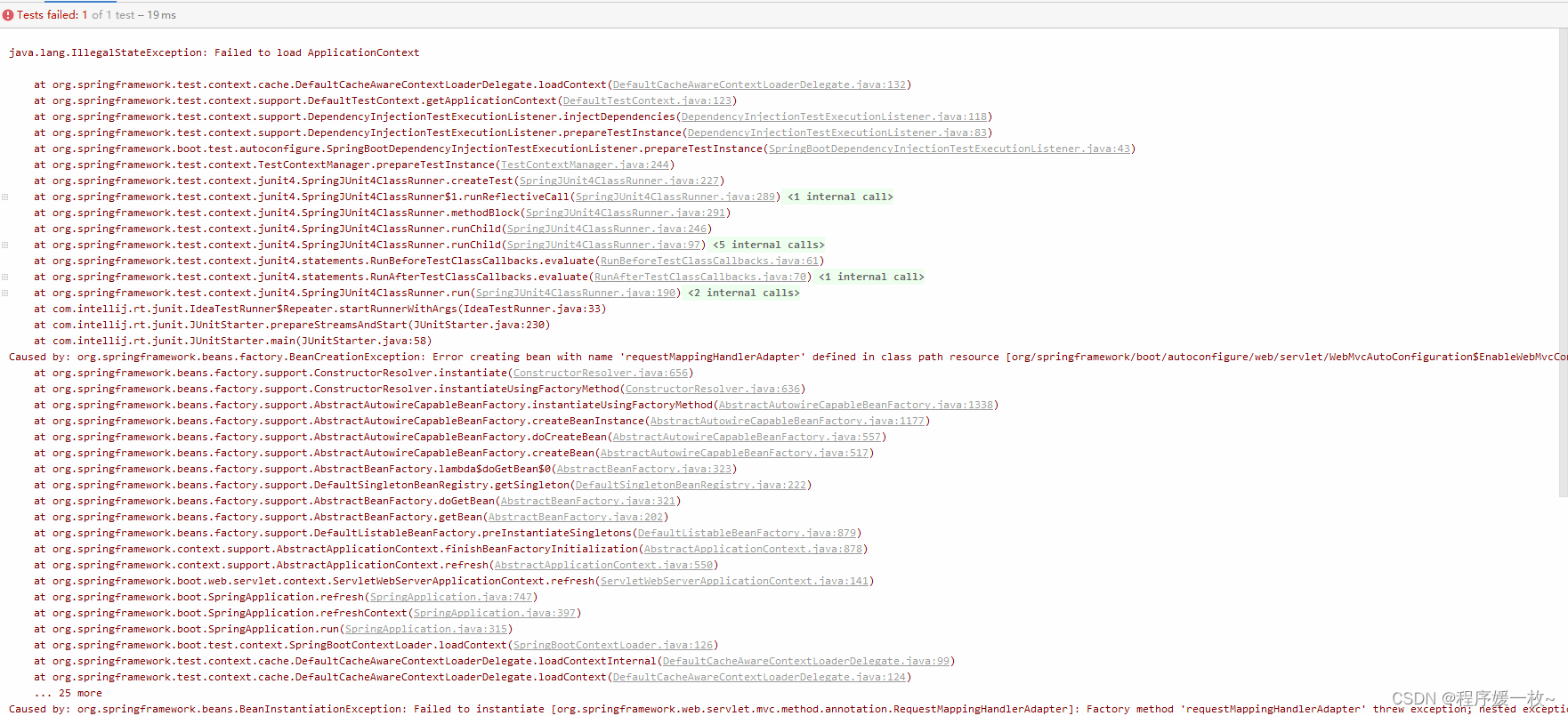The width and height of the screenshot is (1568, 716).
Task: Open ConstructorResolver.java:636 link
Action: (x=713, y=389)
